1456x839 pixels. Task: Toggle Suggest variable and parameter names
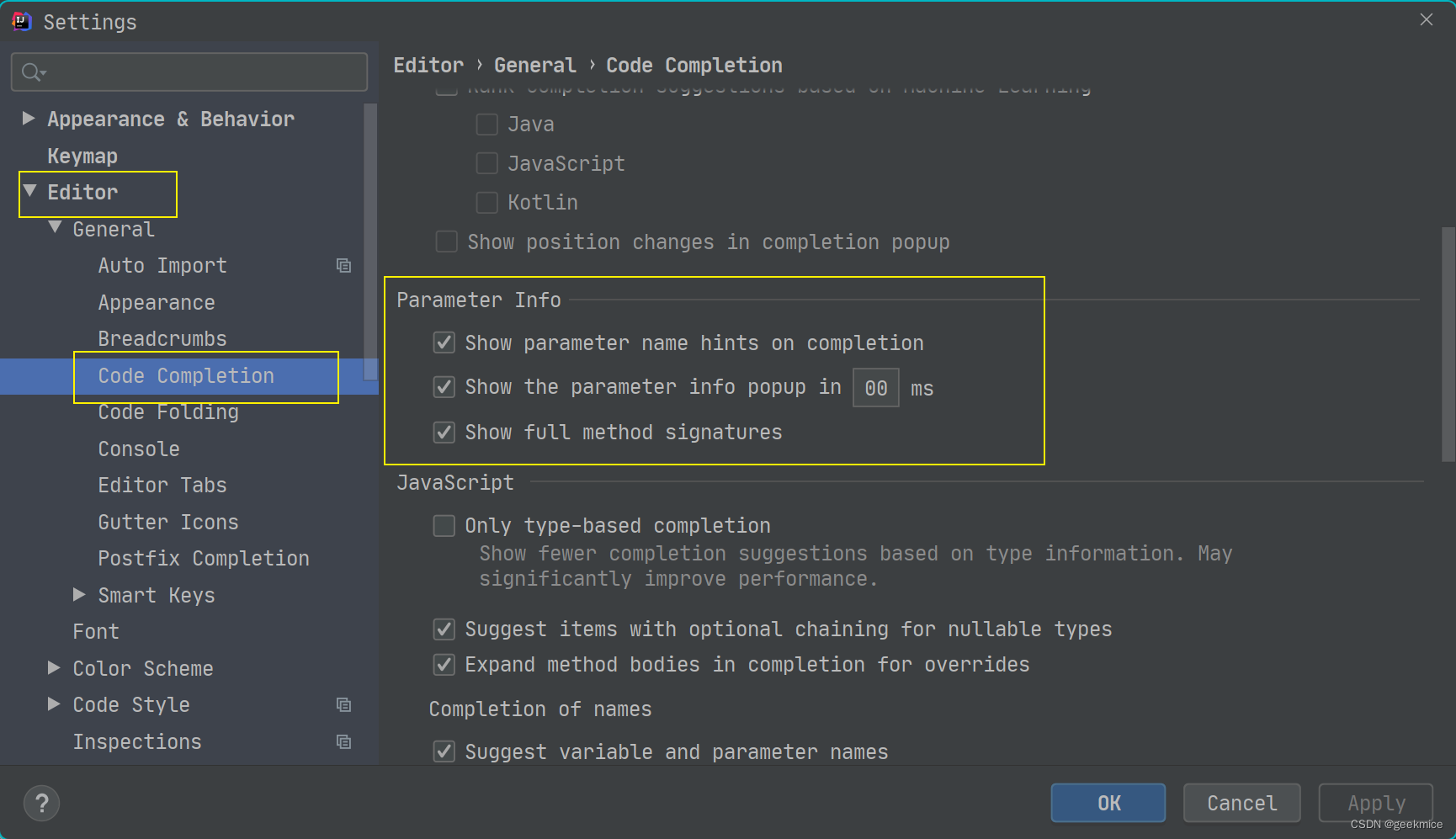[x=444, y=751]
